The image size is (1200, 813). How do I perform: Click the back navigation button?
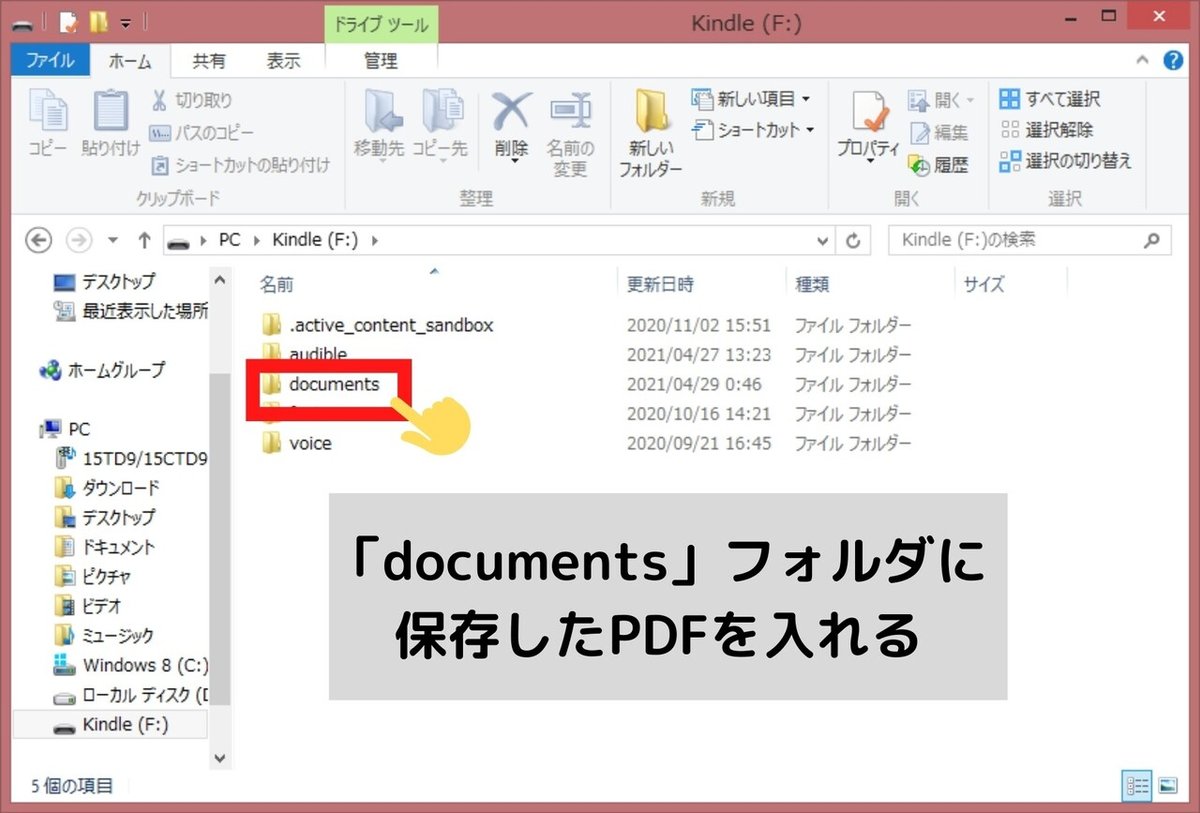pyautogui.click(x=38, y=240)
